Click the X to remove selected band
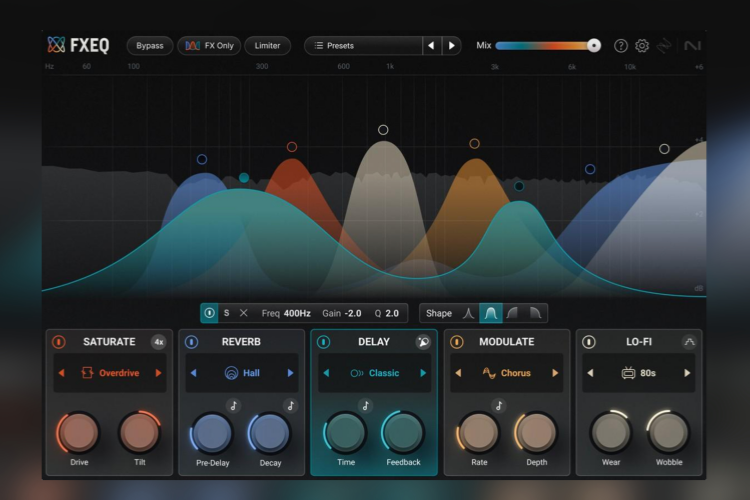750x500 pixels. tap(243, 313)
